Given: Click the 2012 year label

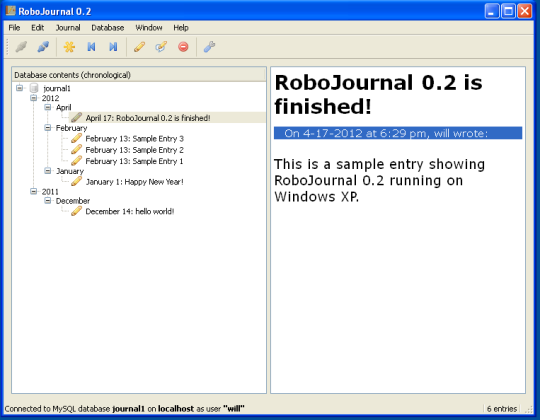Looking at the screenshot, I should pos(50,98).
